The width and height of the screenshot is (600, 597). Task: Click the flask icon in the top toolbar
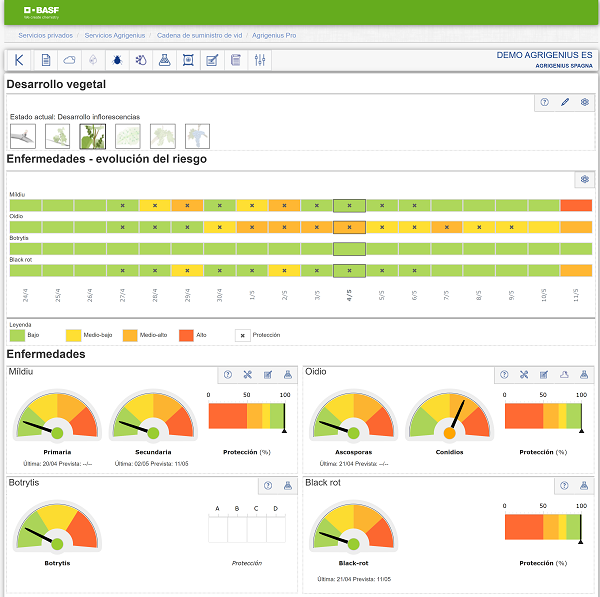(x=164, y=61)
